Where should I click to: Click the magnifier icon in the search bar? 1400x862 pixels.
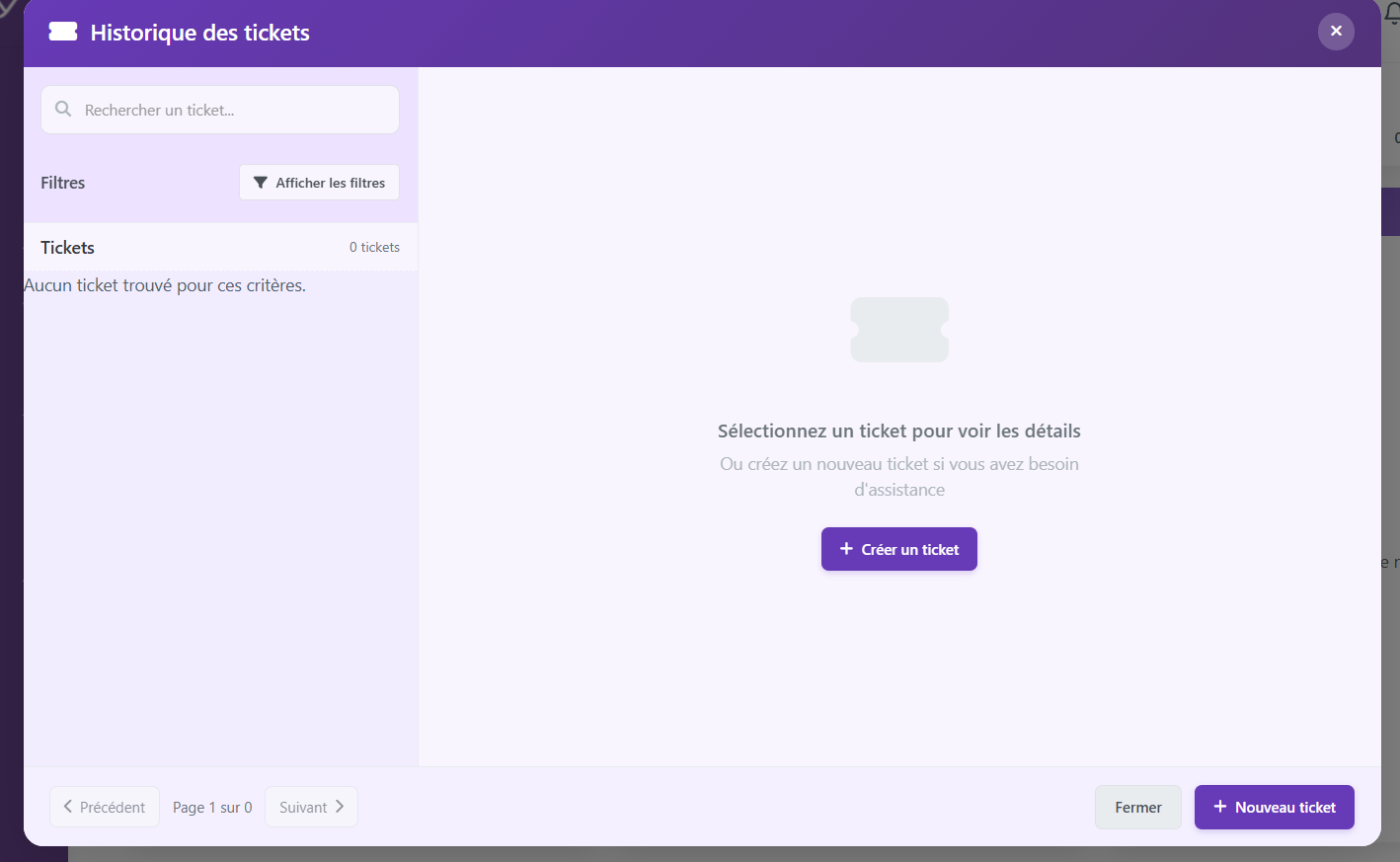point(63,109)
